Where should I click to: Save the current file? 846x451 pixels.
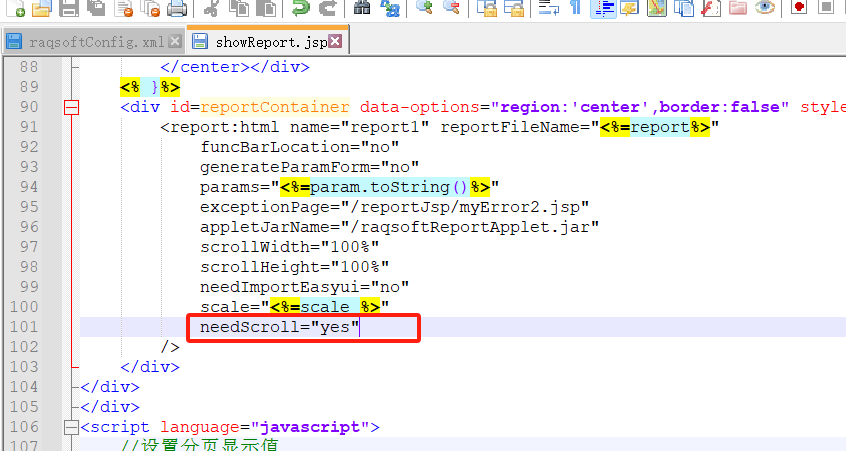[69, 8]
